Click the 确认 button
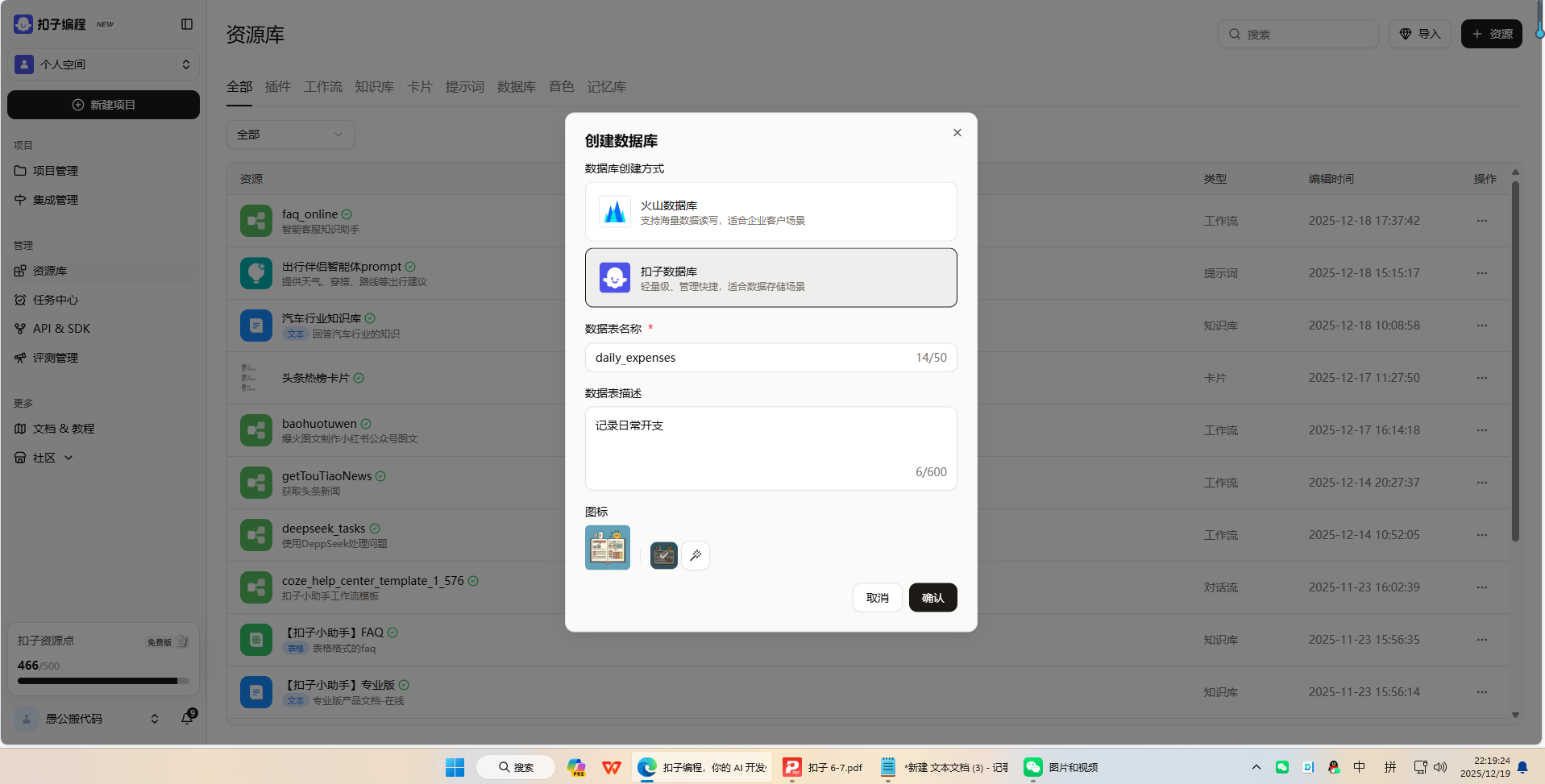This screenshot has width=1545, height=784. pyautogui.click(x=933, y=598)
